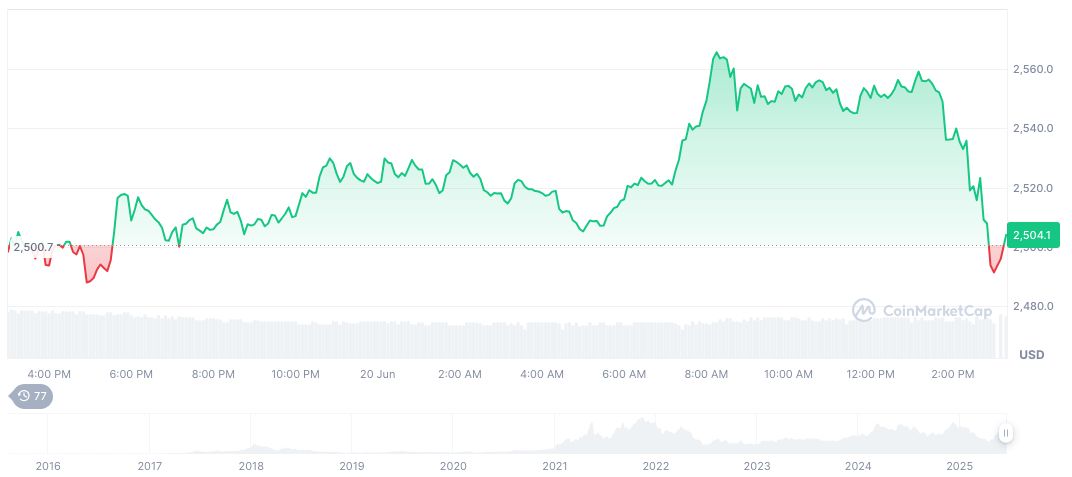The width and height of the screenshot is (1072, 477).
Task: Click the 20 Jun date label
Action: coord(378,374)
